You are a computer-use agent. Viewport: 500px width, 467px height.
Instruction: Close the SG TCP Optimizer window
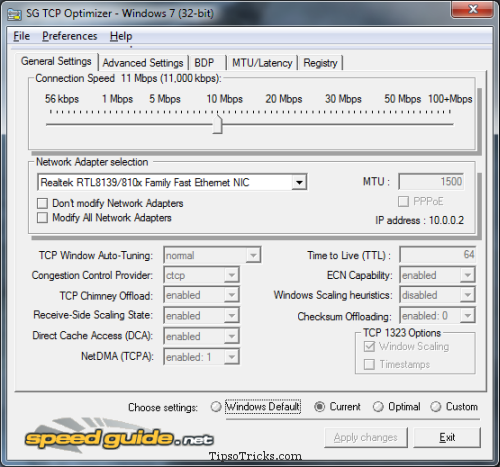pos(472,9)
